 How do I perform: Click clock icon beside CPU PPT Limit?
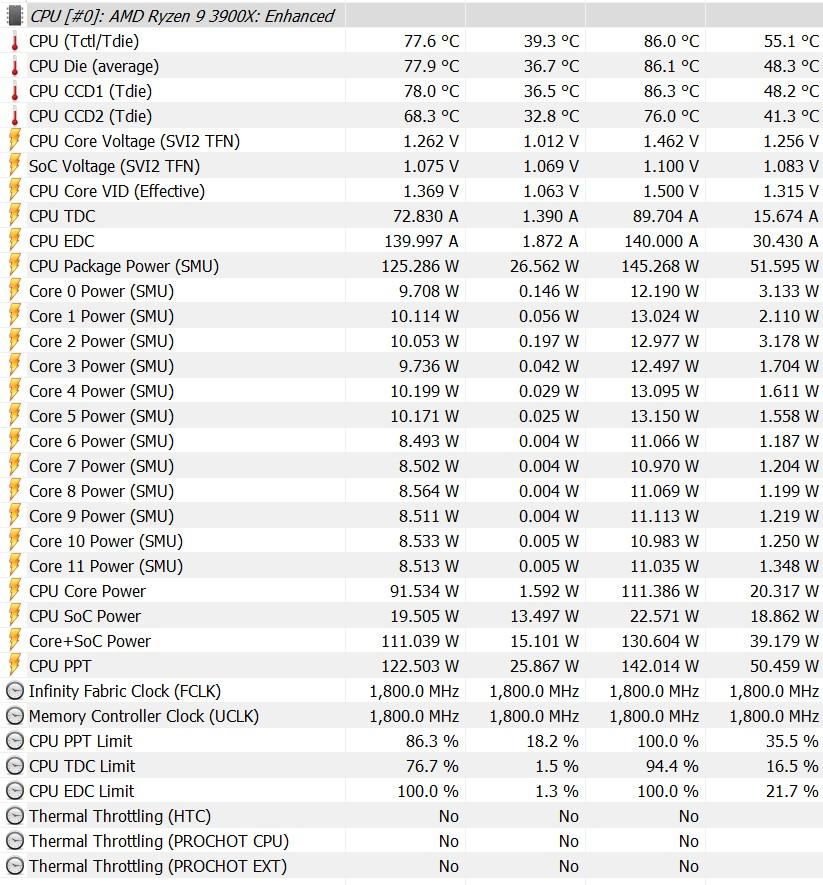point(15,741)
